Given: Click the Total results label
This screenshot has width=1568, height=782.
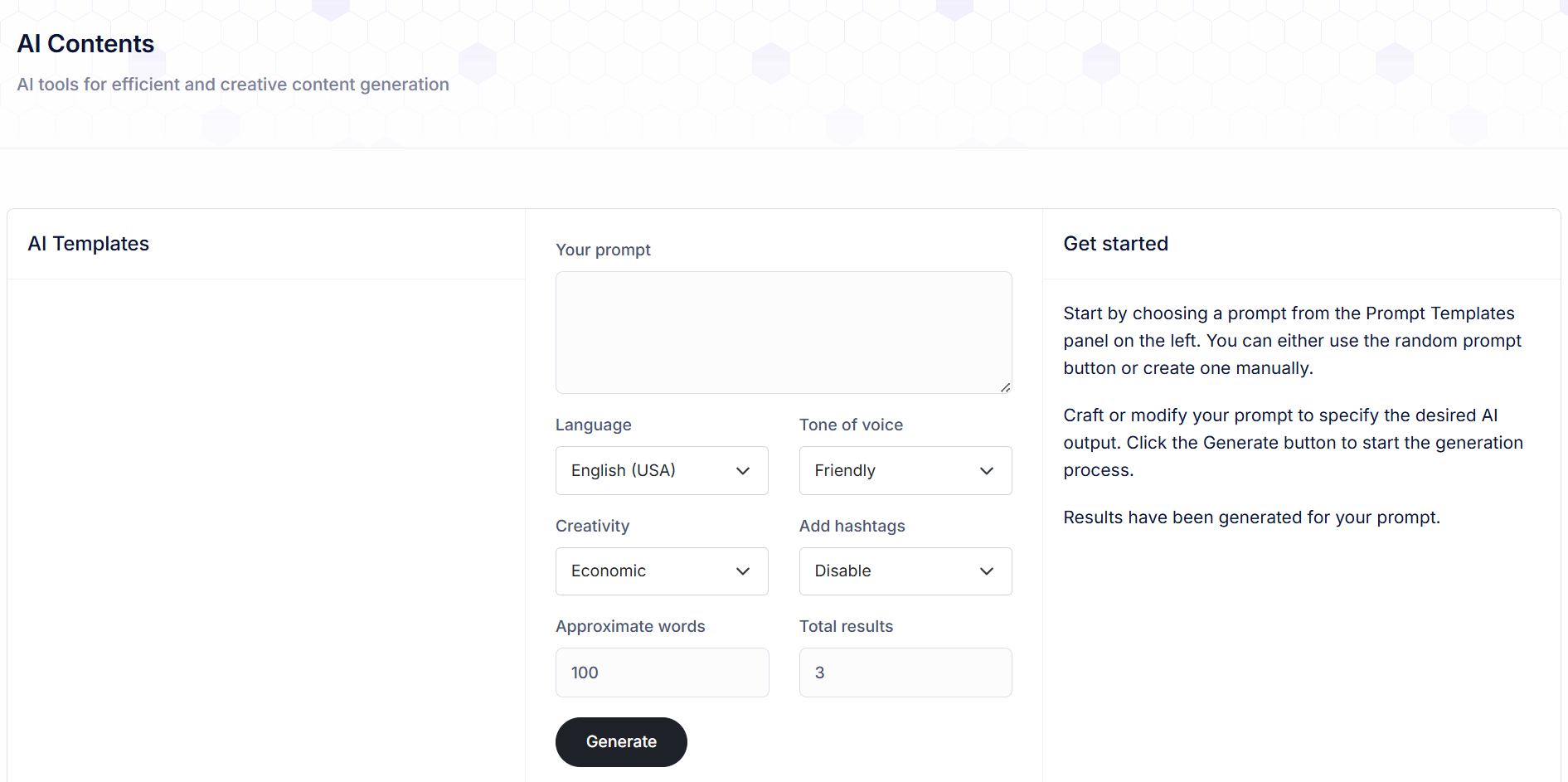Looking at the screenshot, I should point(846,626).
